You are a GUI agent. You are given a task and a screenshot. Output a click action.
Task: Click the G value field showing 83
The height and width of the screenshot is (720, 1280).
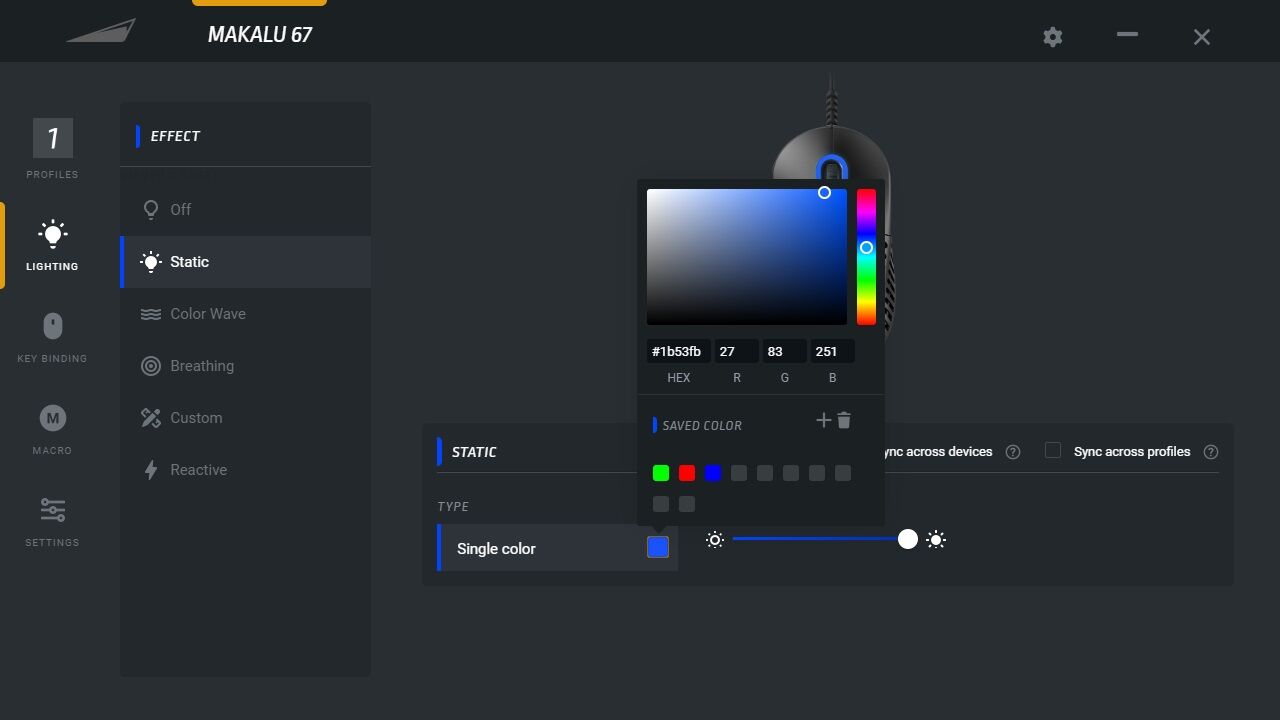click(784, 351)
